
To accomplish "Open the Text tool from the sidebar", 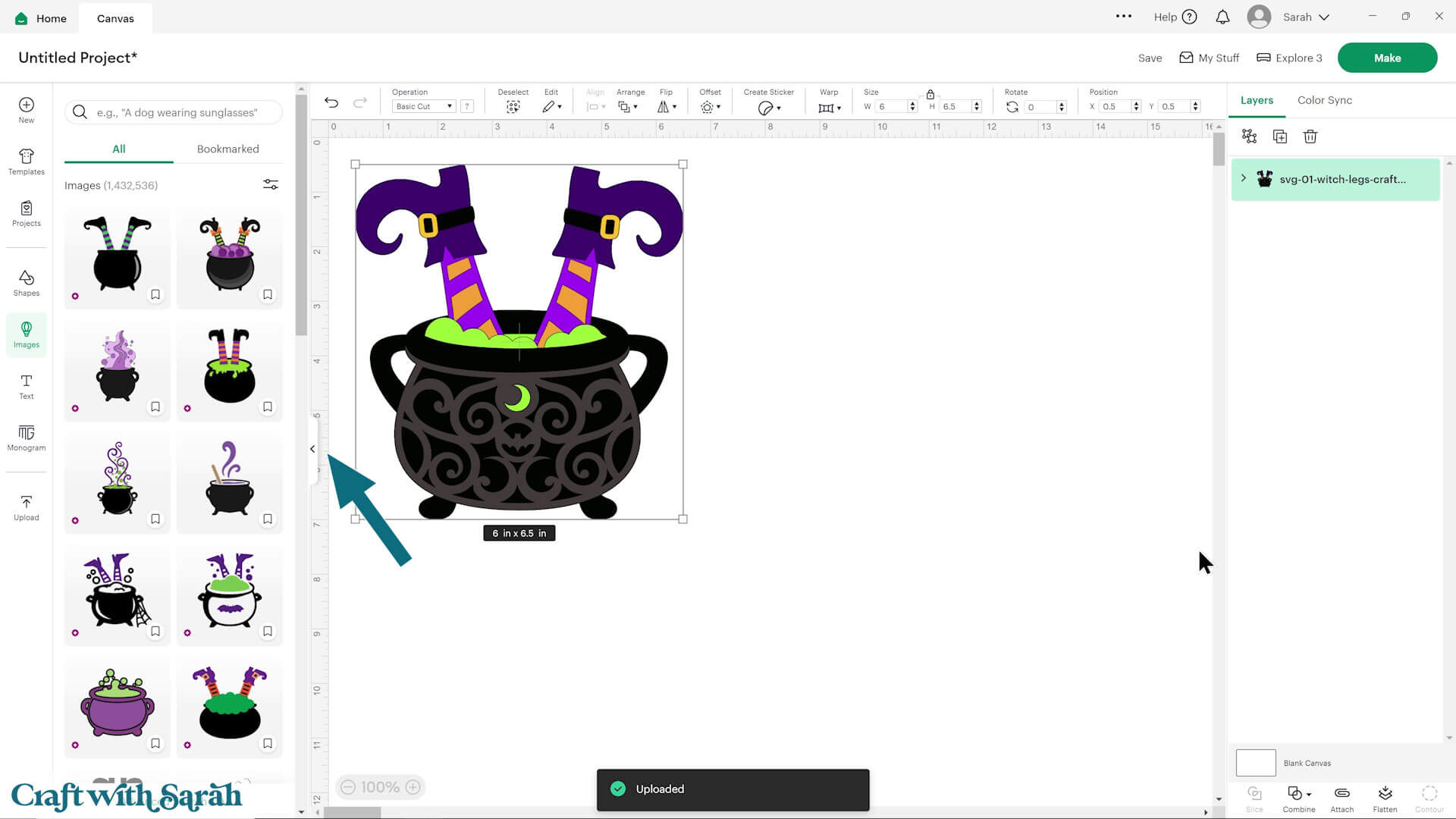I will [x=26, y=387].
